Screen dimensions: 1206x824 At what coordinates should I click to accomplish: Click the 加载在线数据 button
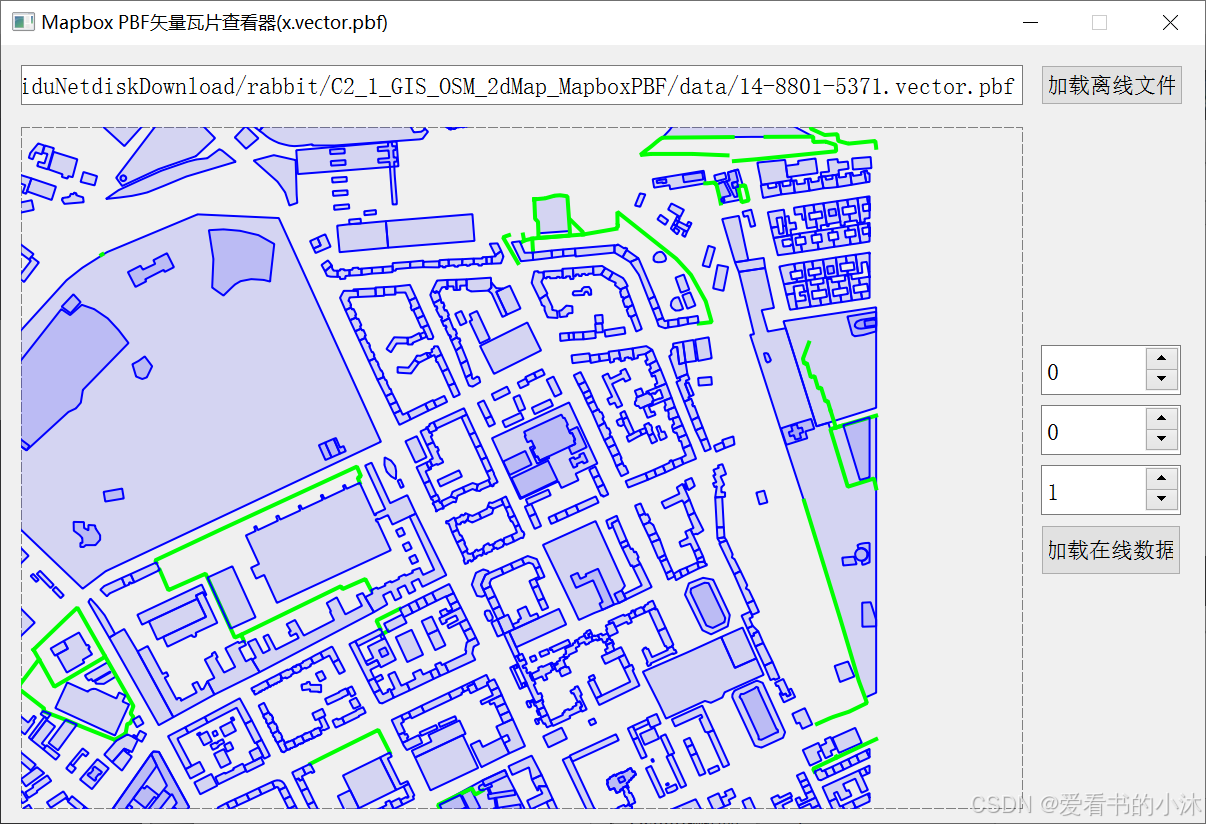click(x=1111, y=549)
